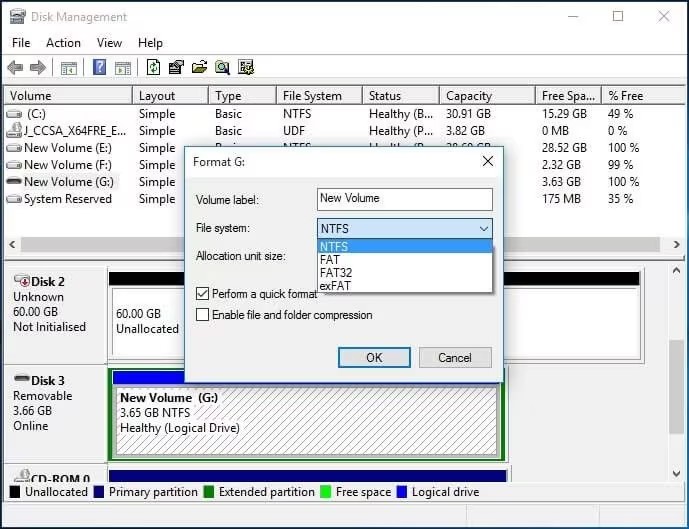Choose exFAT from the file system list

[335, 286]
